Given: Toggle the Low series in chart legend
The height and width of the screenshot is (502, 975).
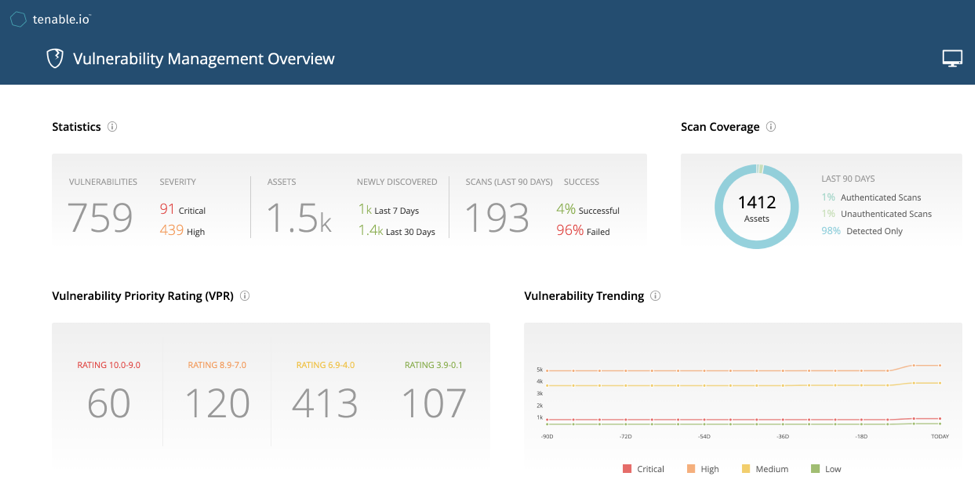Looking at the screenshot, I should 829,469.
